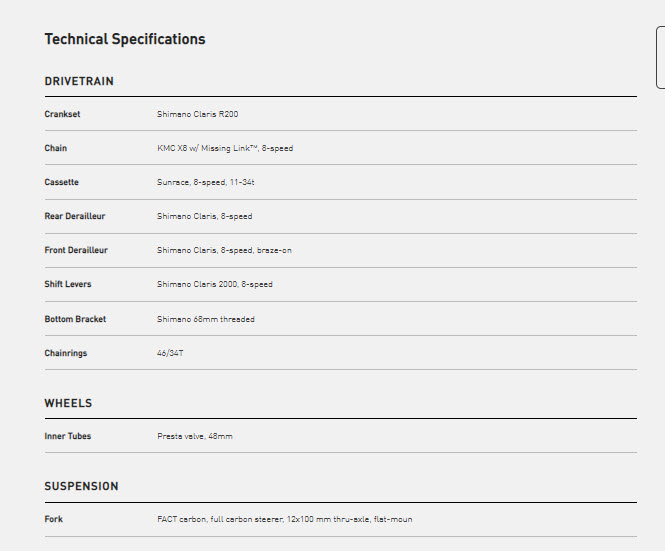This screenshot has height=551, width=665.
Task: Click the Crankset row label
Action: [x=62, y=114]
